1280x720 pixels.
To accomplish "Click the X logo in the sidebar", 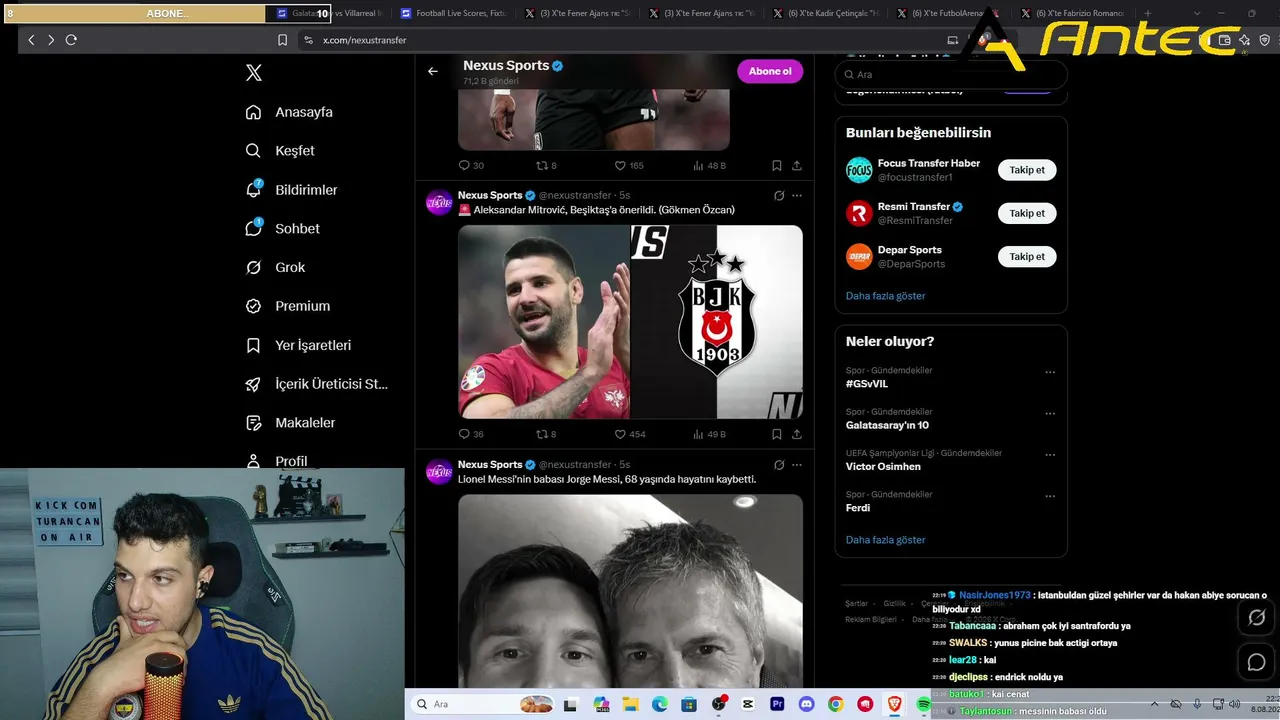I will [x=254, y=73].
